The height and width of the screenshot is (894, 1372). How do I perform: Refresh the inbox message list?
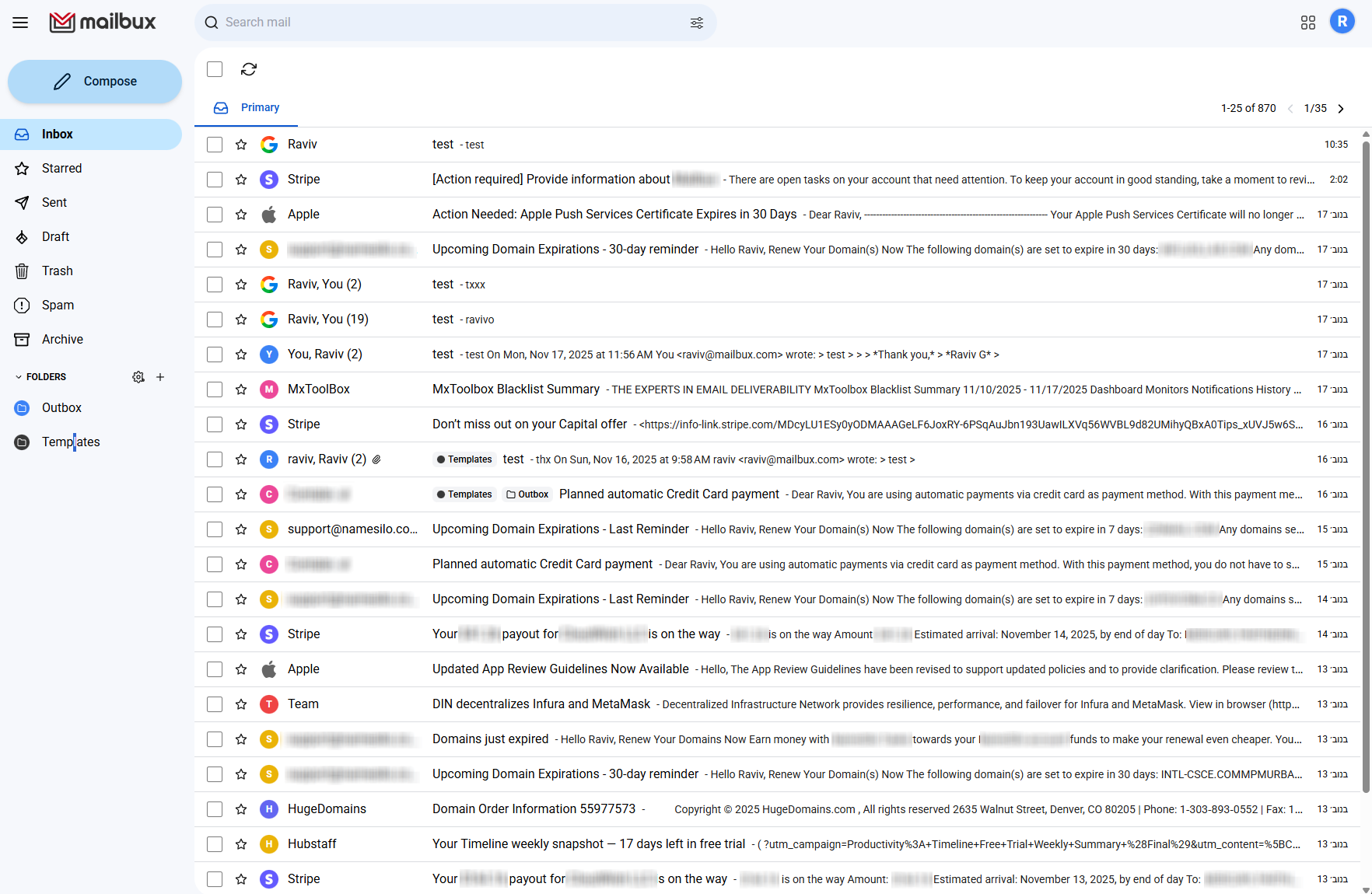[249, 69]
